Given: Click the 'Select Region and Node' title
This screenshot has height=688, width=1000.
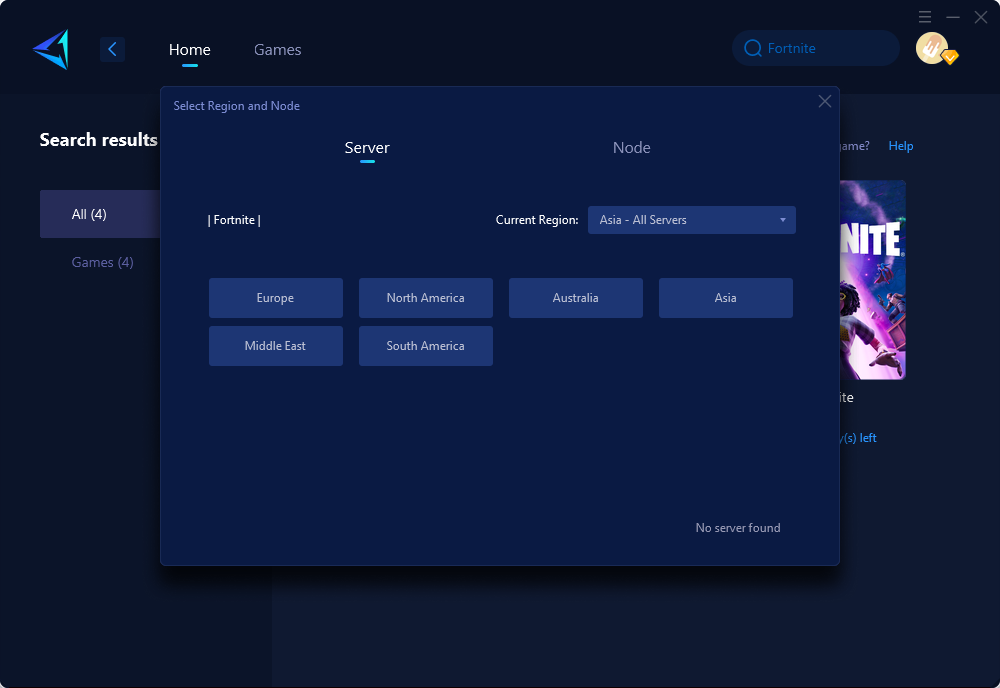Looking at the screenshot, I should (x=237, y=106).
